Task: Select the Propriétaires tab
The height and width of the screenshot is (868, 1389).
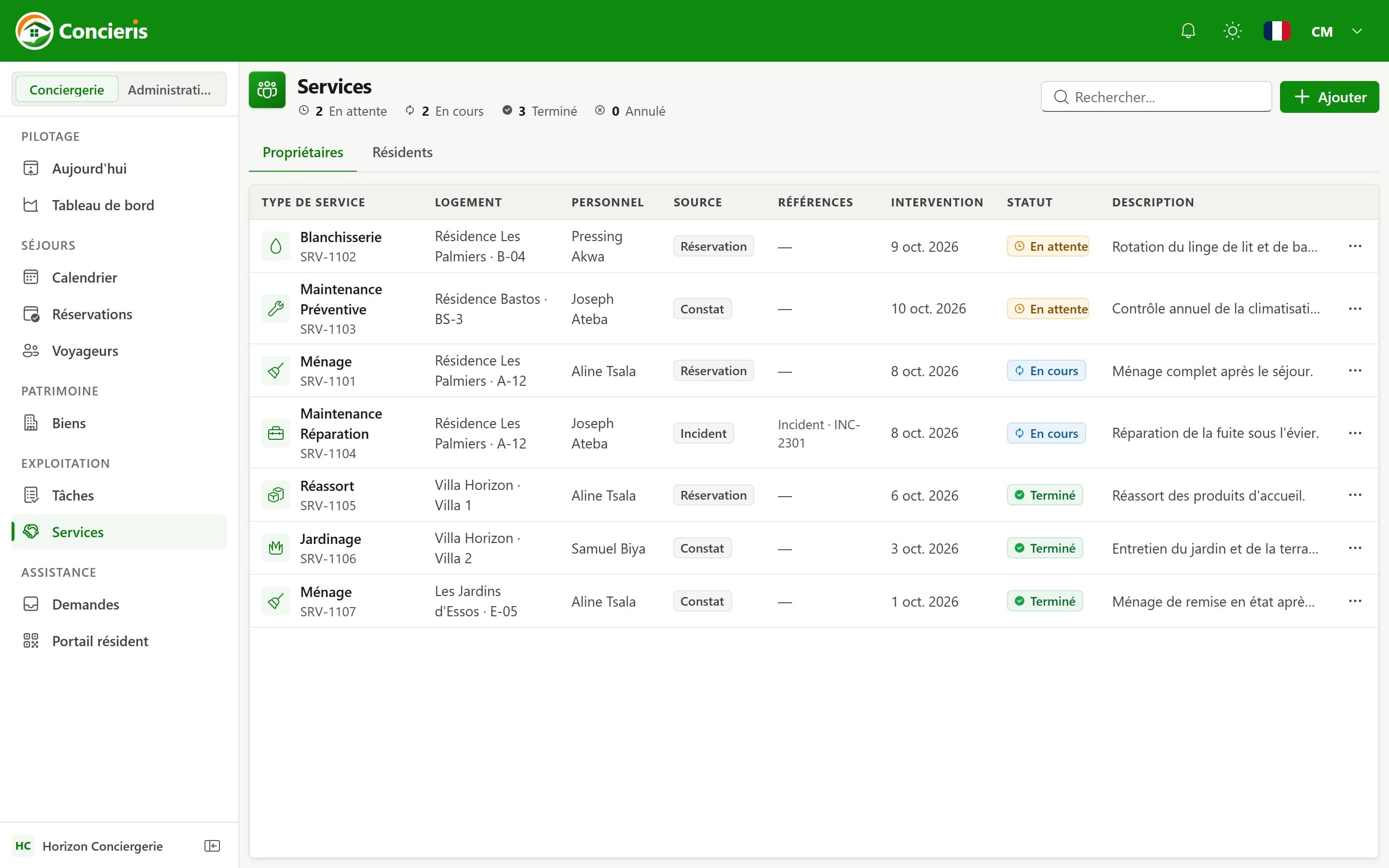Action: [x=302, y=153]
